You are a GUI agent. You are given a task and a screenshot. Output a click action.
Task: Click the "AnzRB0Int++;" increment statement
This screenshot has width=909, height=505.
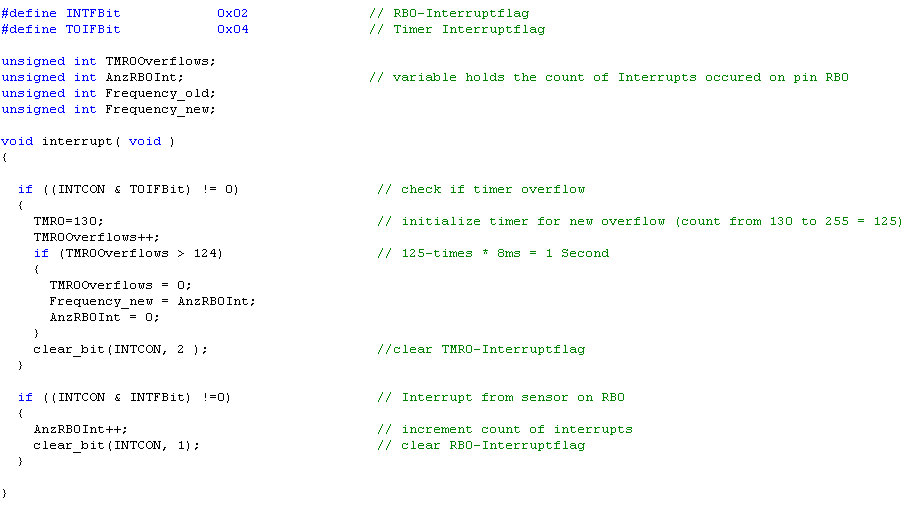pyautogui.click(x=80, y=429)
